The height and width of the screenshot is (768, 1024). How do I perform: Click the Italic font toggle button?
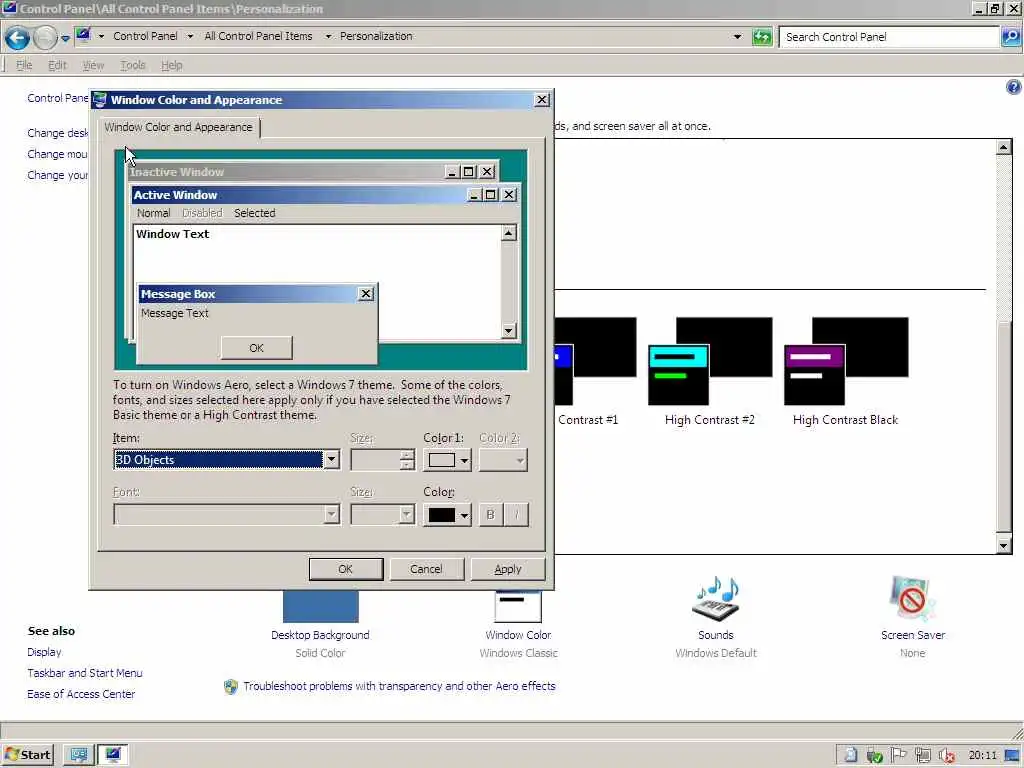pyautogui.click(x=516, y=515)
